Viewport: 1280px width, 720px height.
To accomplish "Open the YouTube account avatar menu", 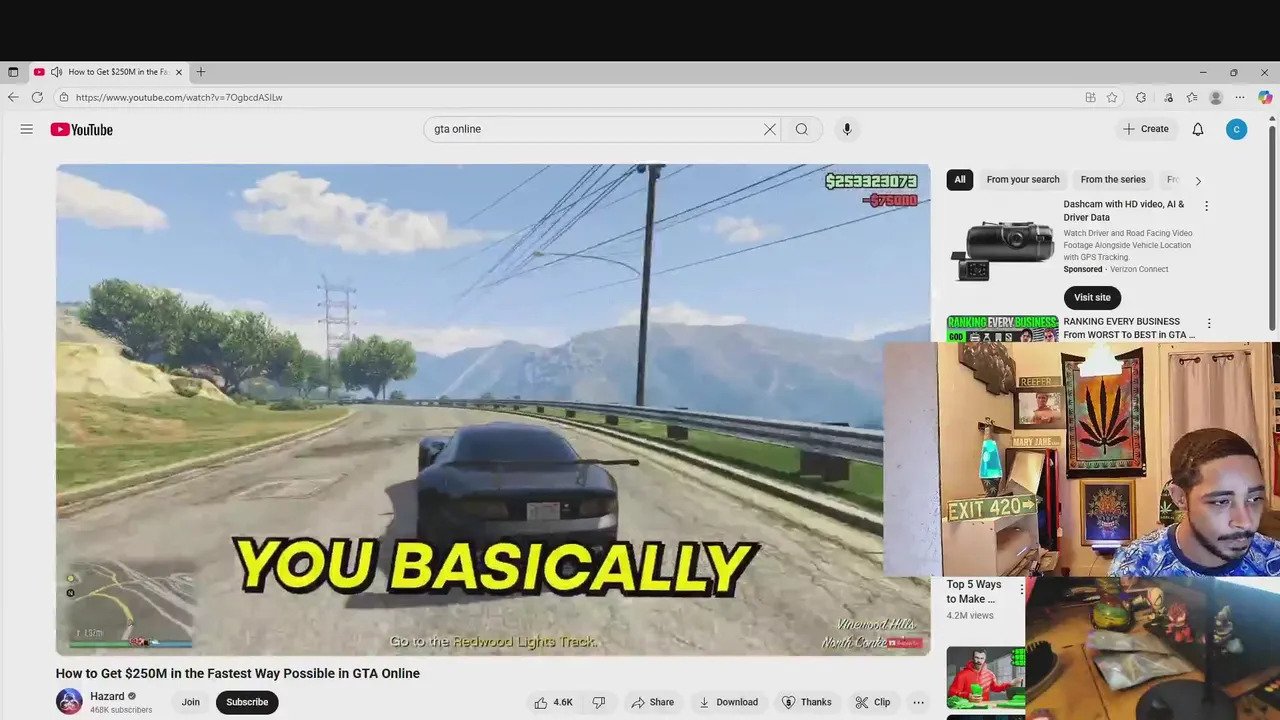I will (x=1237, y=129).
